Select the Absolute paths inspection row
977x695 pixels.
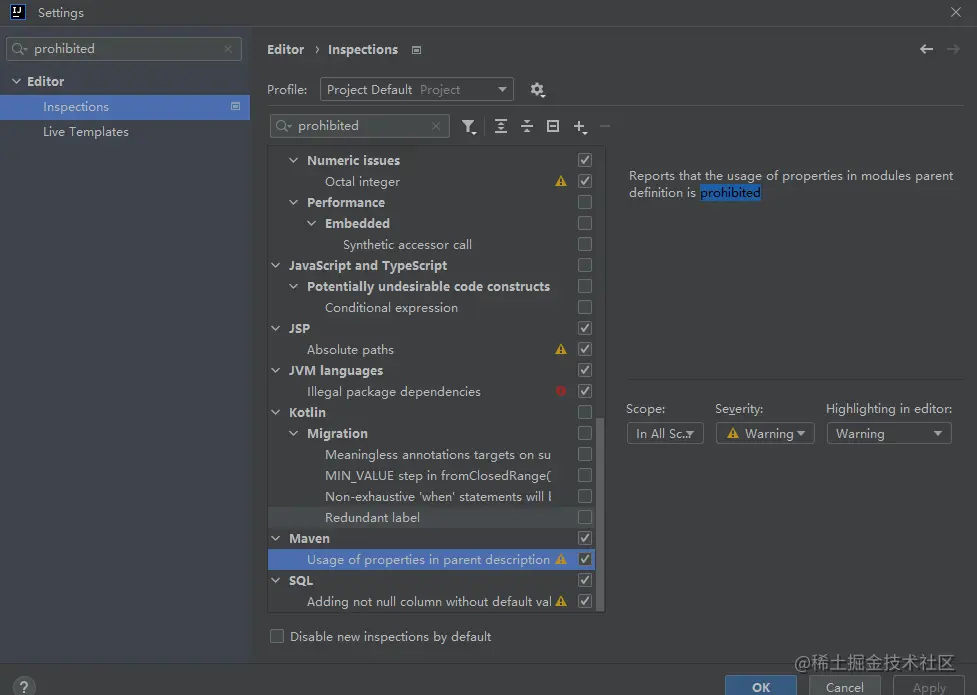[x=431, y=349]
